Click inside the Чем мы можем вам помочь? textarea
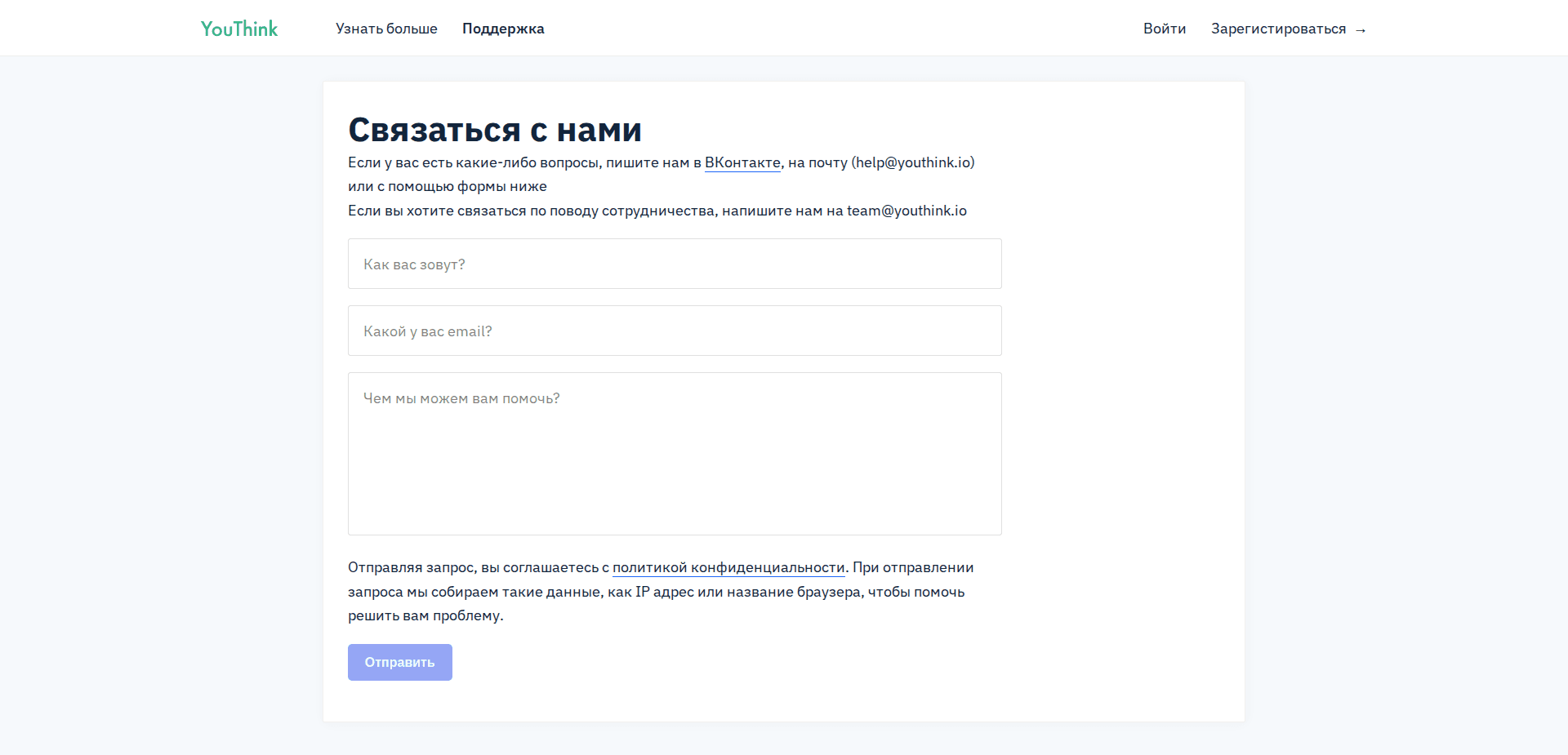Viewport: 1568px width, 755px height. coord(674,453)
